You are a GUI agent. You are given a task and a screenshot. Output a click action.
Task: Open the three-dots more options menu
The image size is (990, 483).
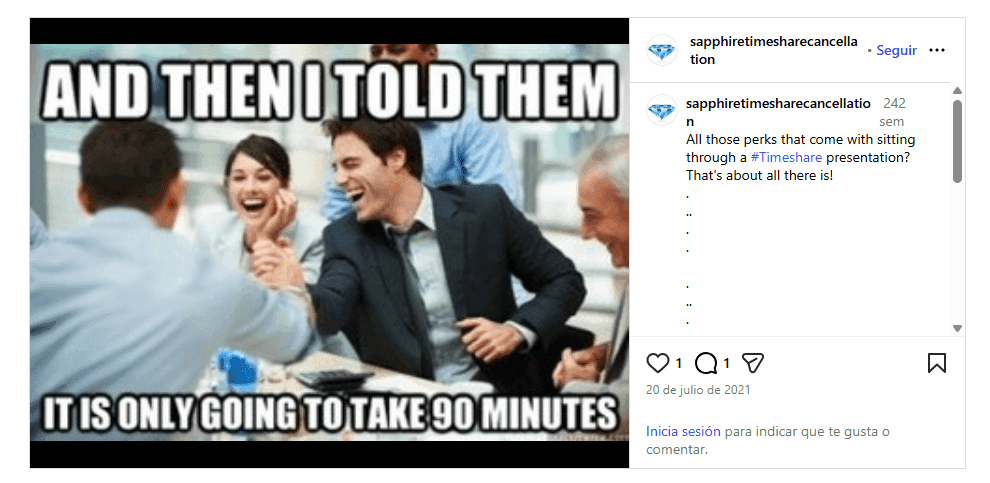click(937, 51)
